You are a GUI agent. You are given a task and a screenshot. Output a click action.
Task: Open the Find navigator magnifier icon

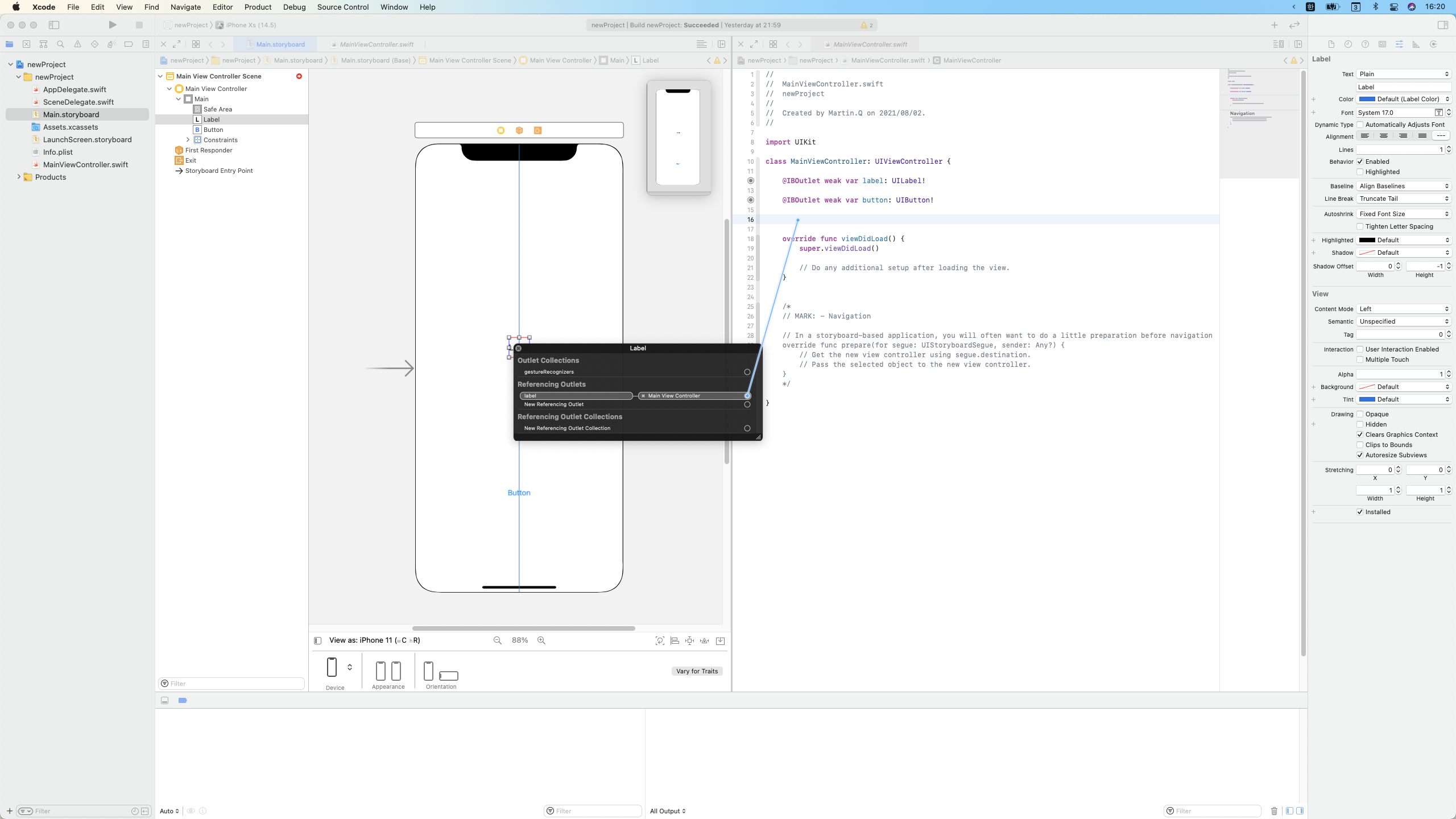point(60,44)
